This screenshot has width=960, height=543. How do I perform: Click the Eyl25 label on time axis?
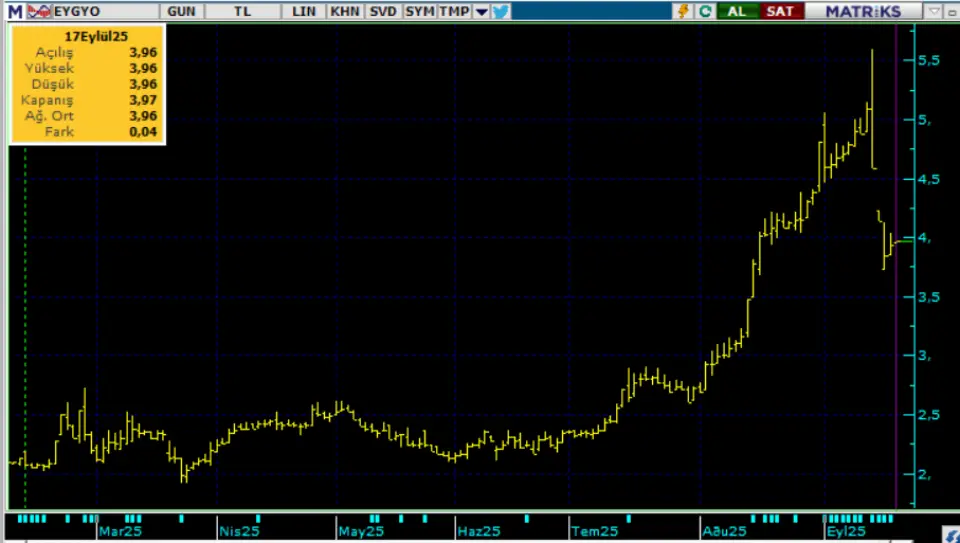[846, 531]
